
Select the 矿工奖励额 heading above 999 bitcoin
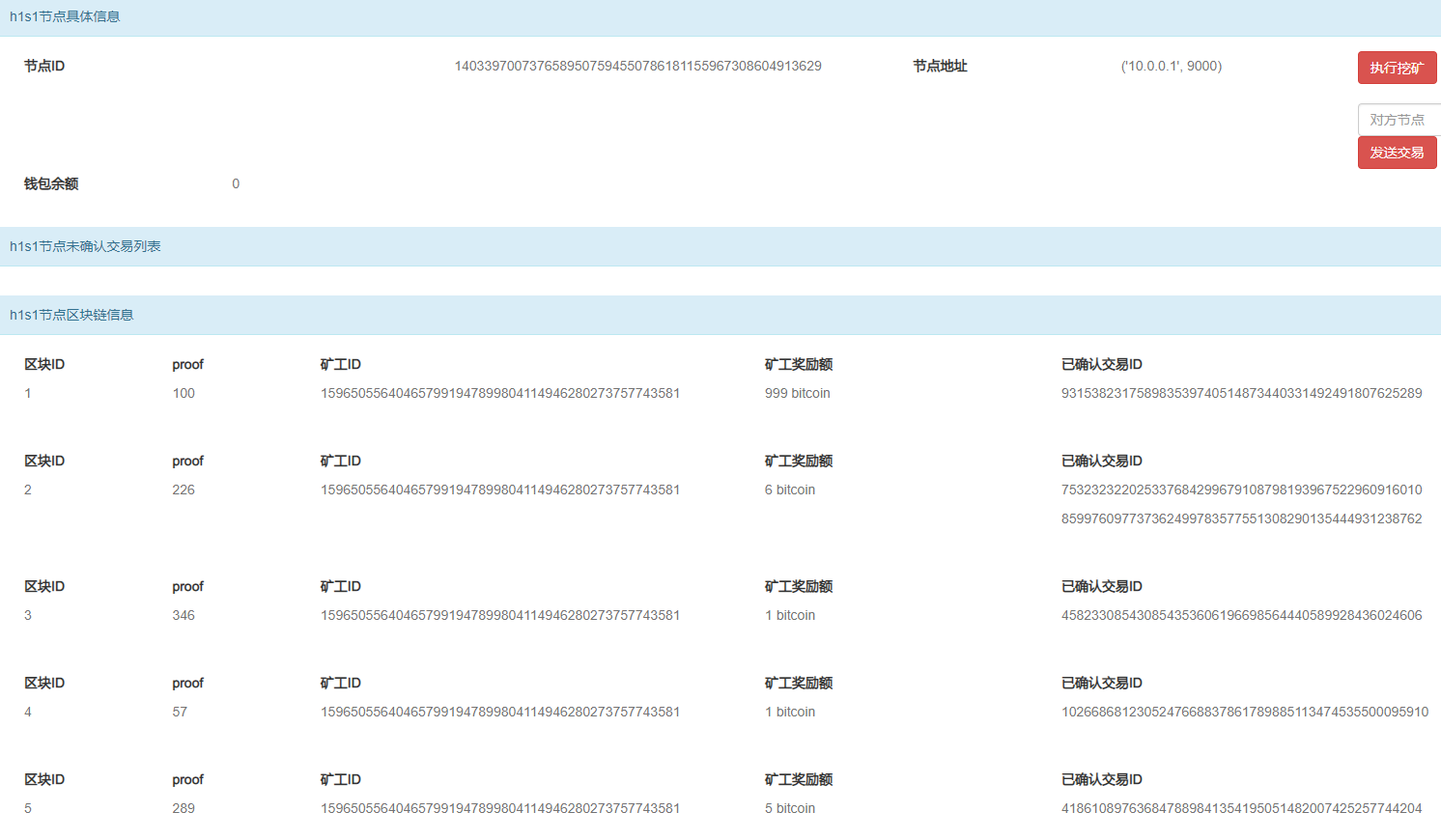[799, 364]
